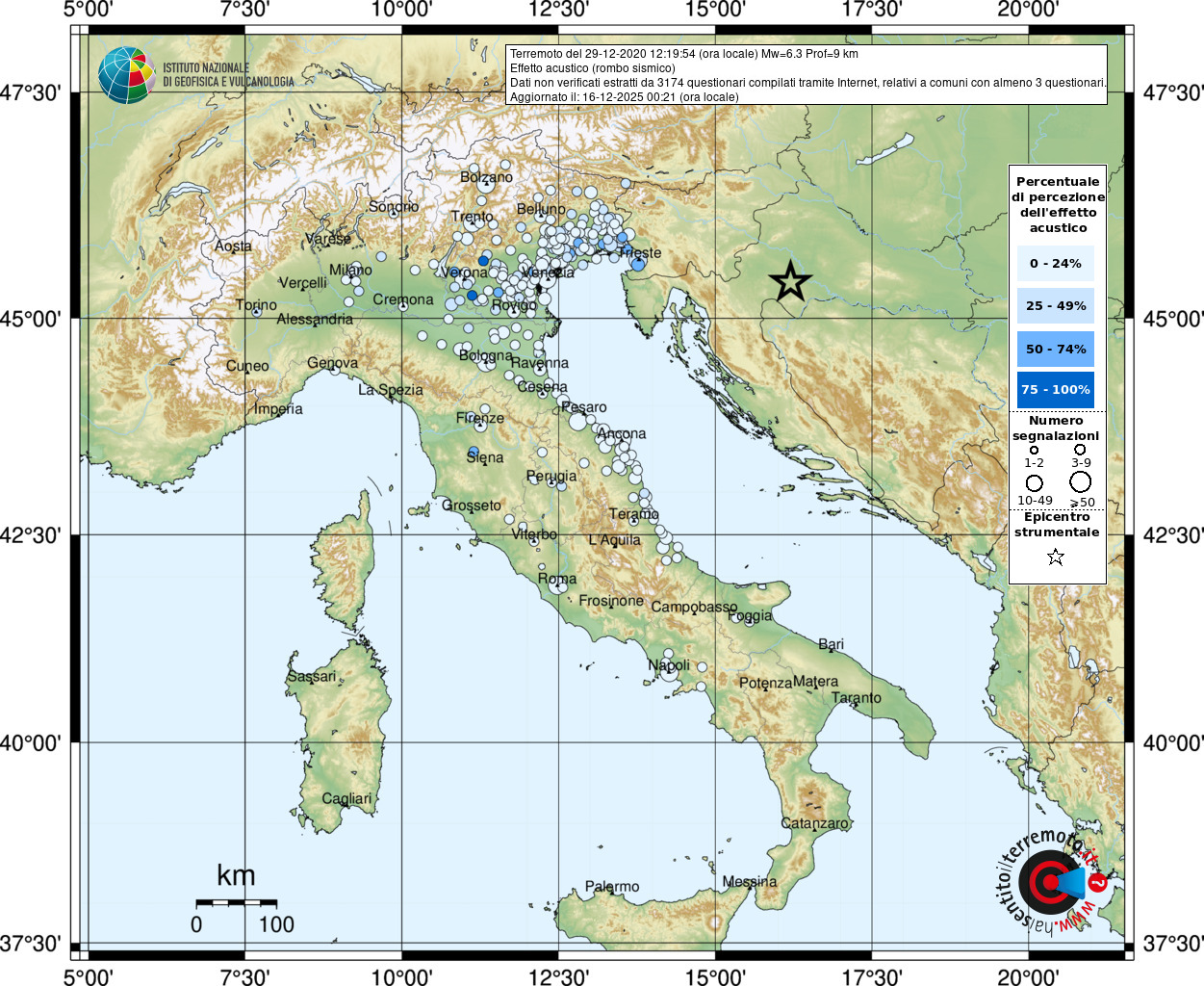Image resolution: width=1204 pixels, height=986 pixels.
Task: Click the Roma city label
Action: coord(557,579)
